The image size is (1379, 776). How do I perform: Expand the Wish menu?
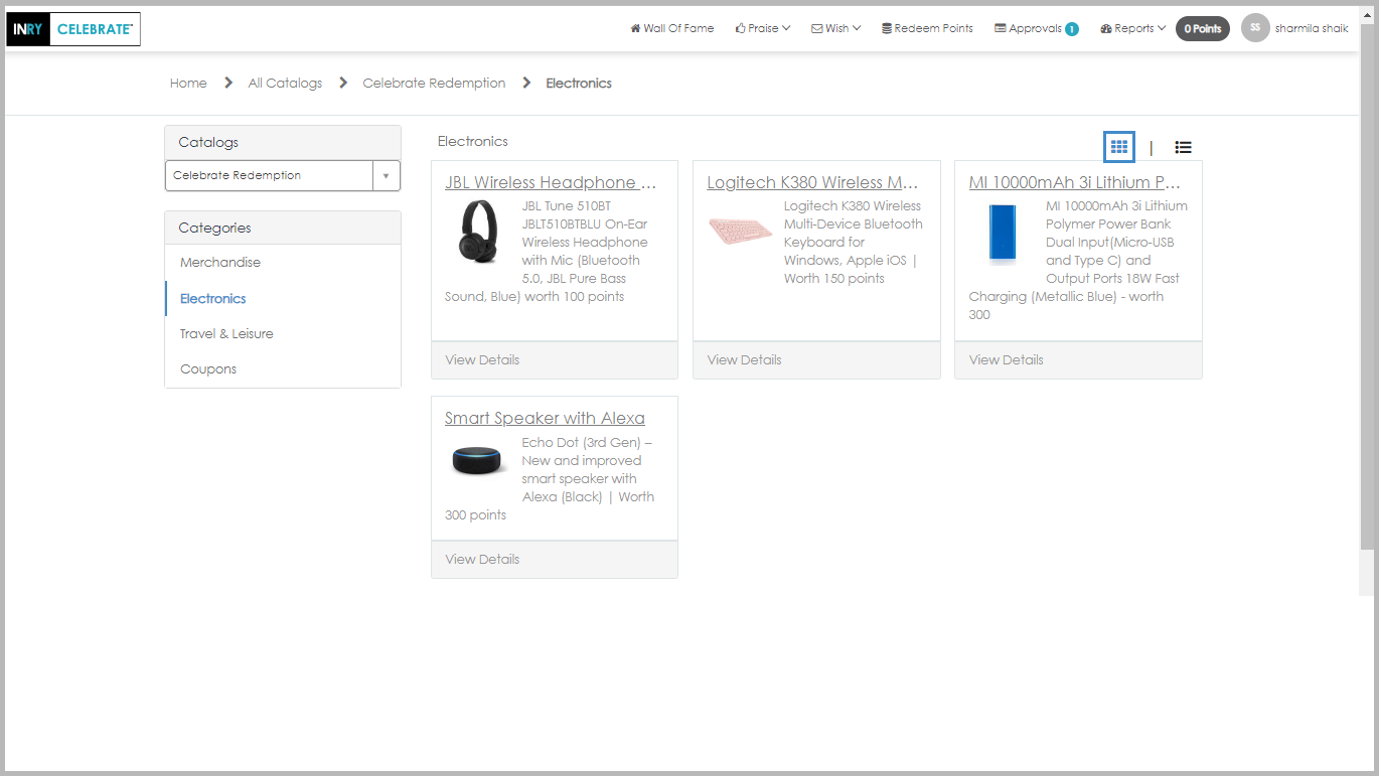836,28
